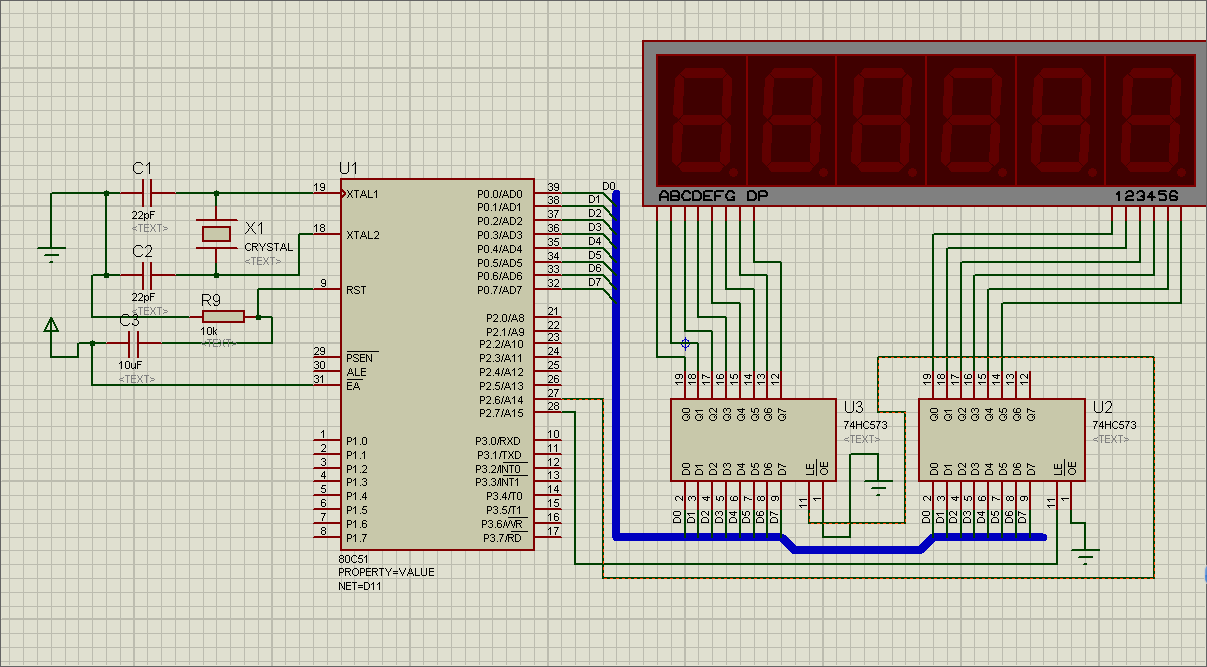Click the P1.0 pin label
1207x667 pixels.
click(x=357, y=441)
